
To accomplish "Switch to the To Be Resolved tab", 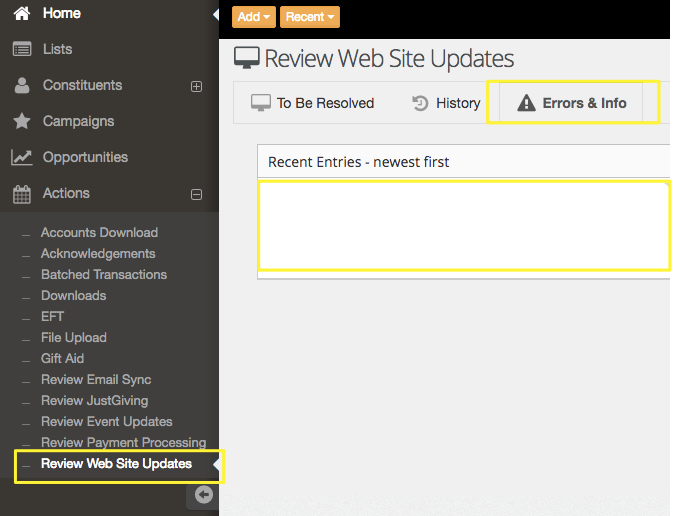I will click(313, 103).
